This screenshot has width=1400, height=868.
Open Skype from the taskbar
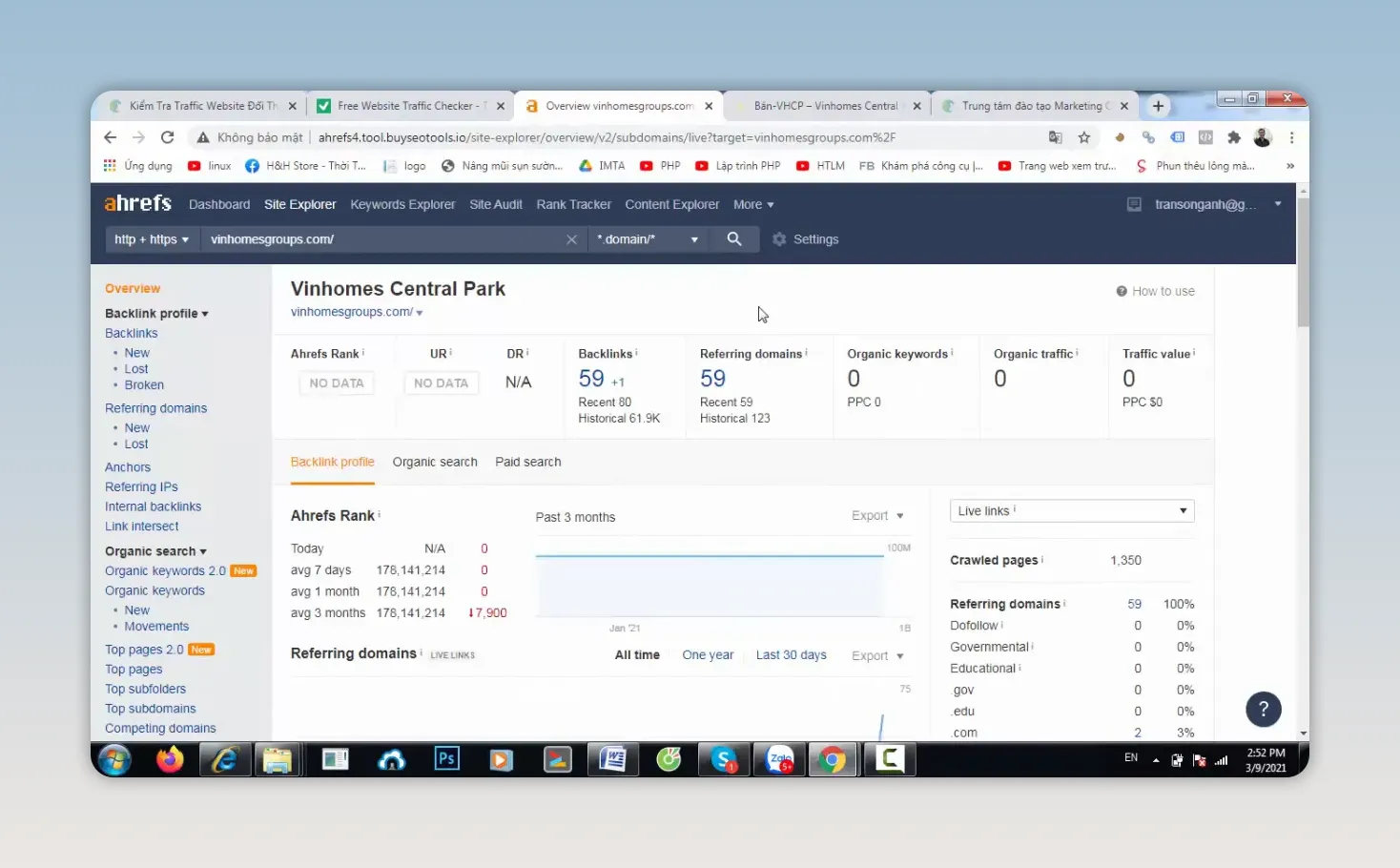click(723, 760)
